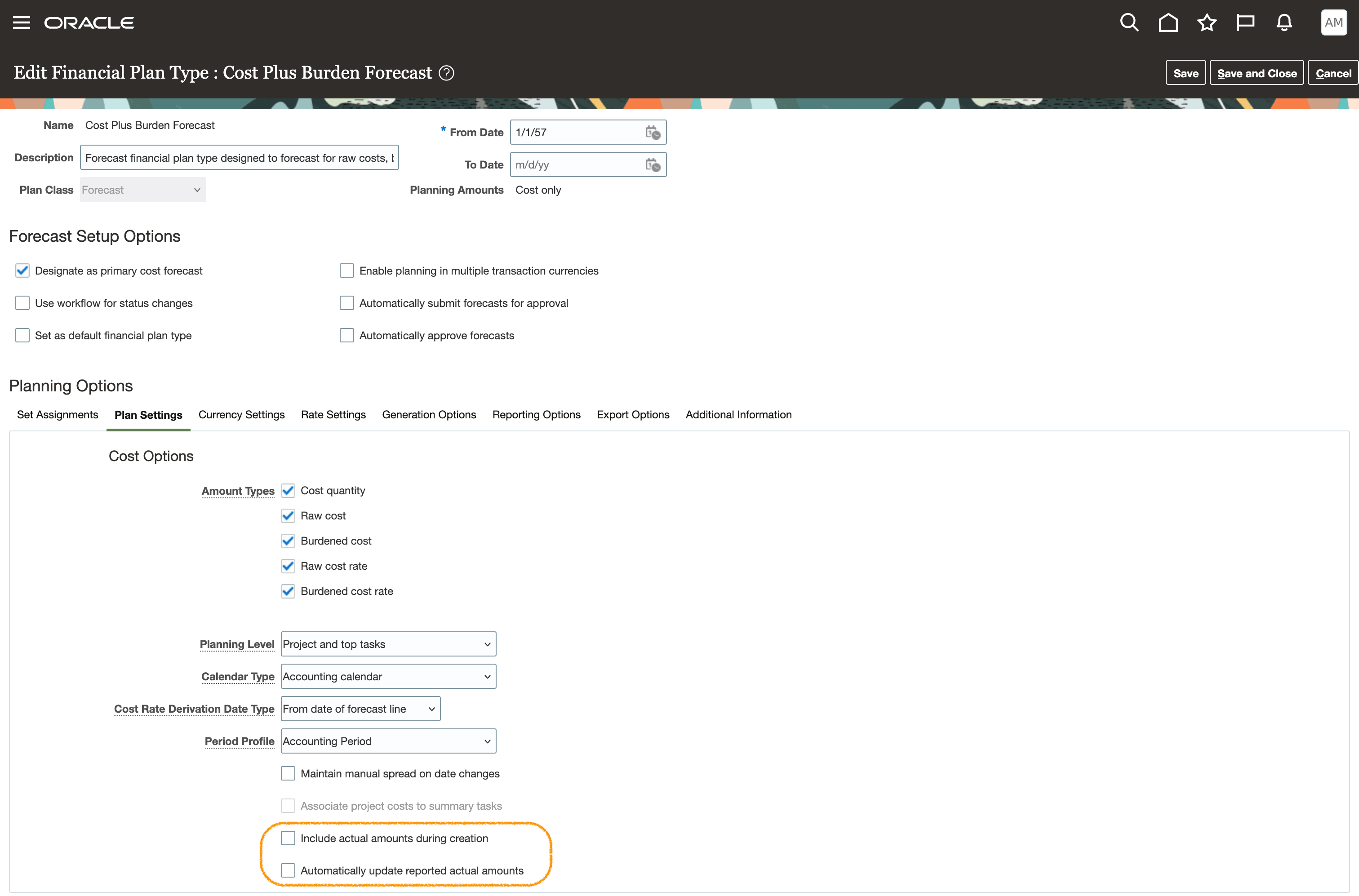The height and width of the screenshot is (896, 1359).
Task: Uncheck Designate as primary cost forecast
Action: tap(22, 271)
